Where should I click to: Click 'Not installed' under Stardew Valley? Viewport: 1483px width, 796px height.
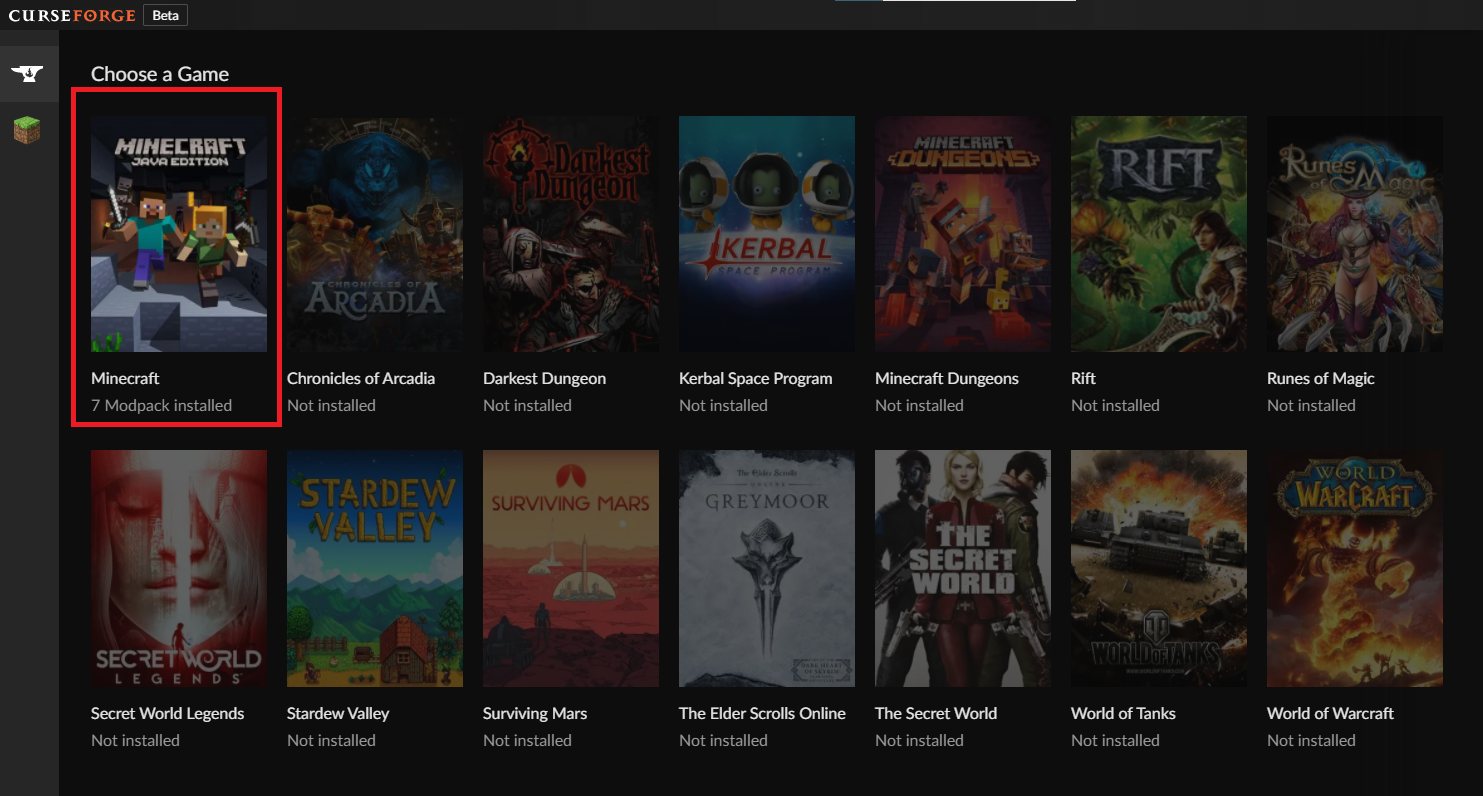[331, 740]
